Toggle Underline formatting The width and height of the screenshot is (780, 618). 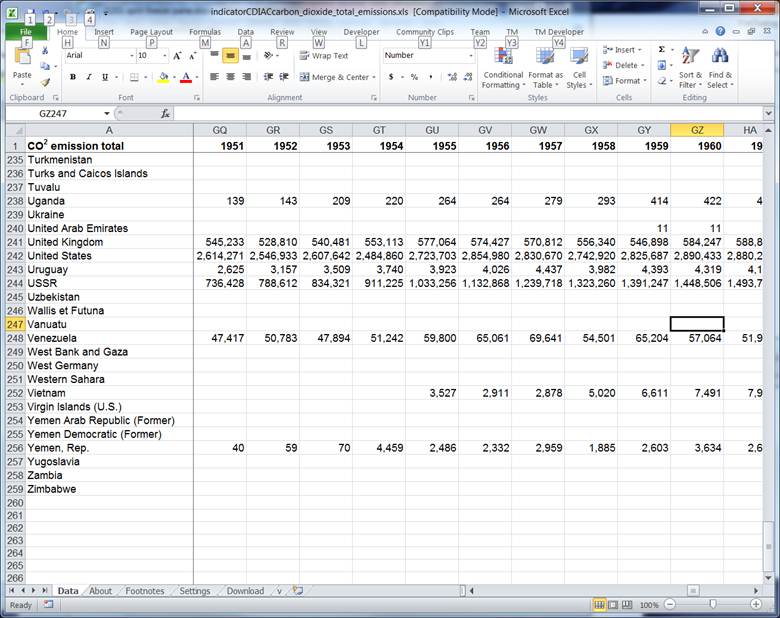point(105,77)
